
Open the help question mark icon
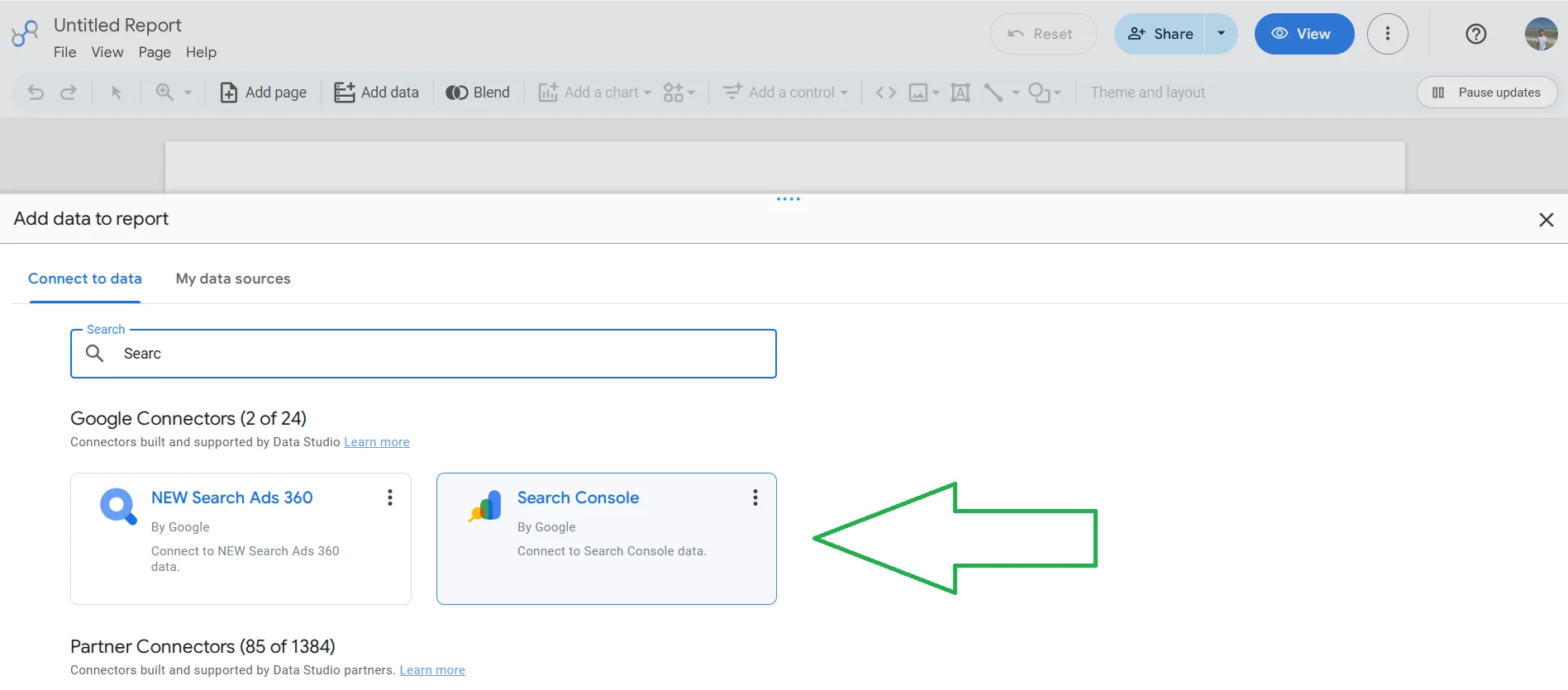[1476, 34]
